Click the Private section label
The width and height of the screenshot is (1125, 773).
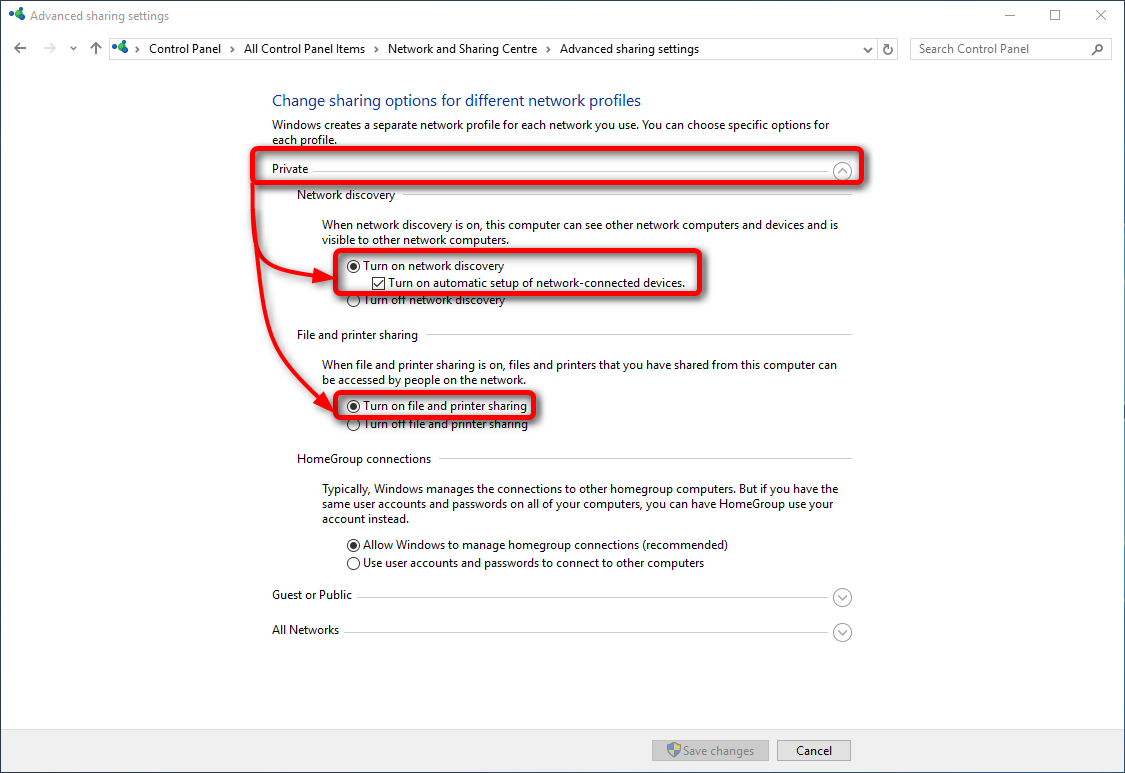[x=290, y=169]
